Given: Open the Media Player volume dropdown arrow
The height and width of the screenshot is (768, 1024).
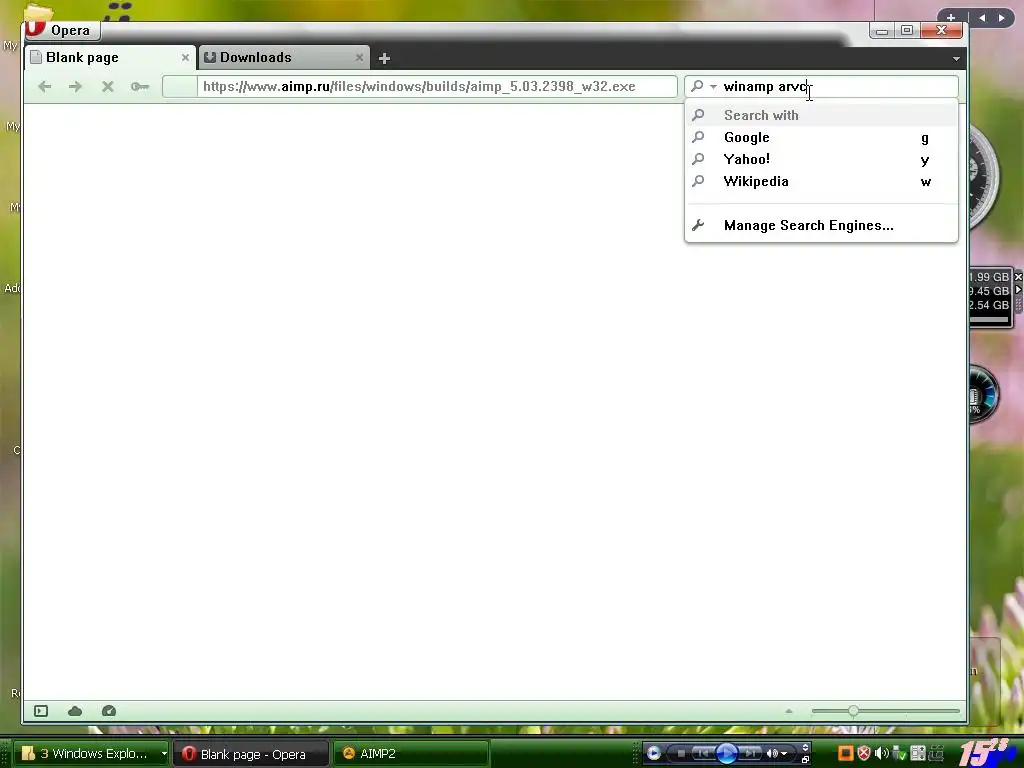Looking at the screenshot, I should (x=784, y=754).
